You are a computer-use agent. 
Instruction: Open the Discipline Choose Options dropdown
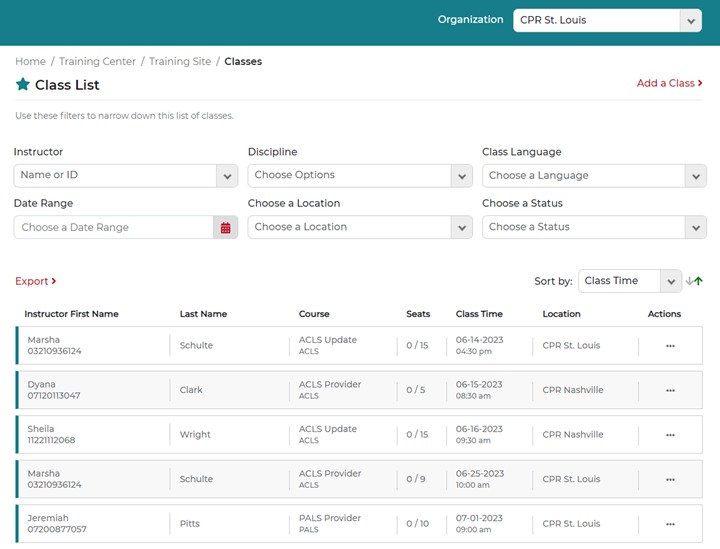click(360, 176)
